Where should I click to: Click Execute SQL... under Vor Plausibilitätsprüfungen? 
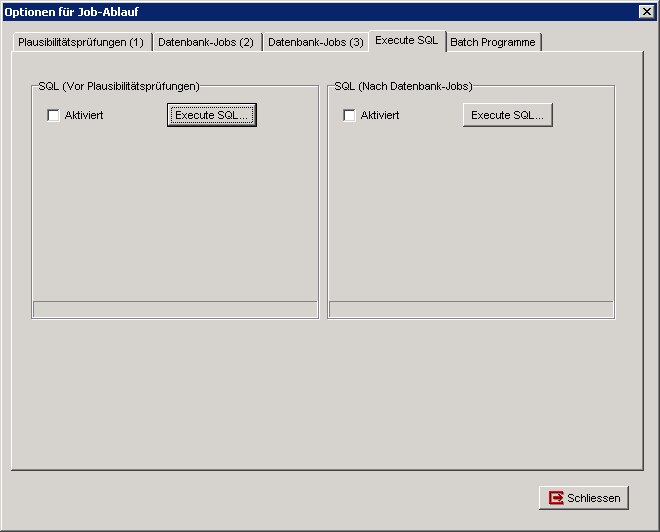[212, 115]
